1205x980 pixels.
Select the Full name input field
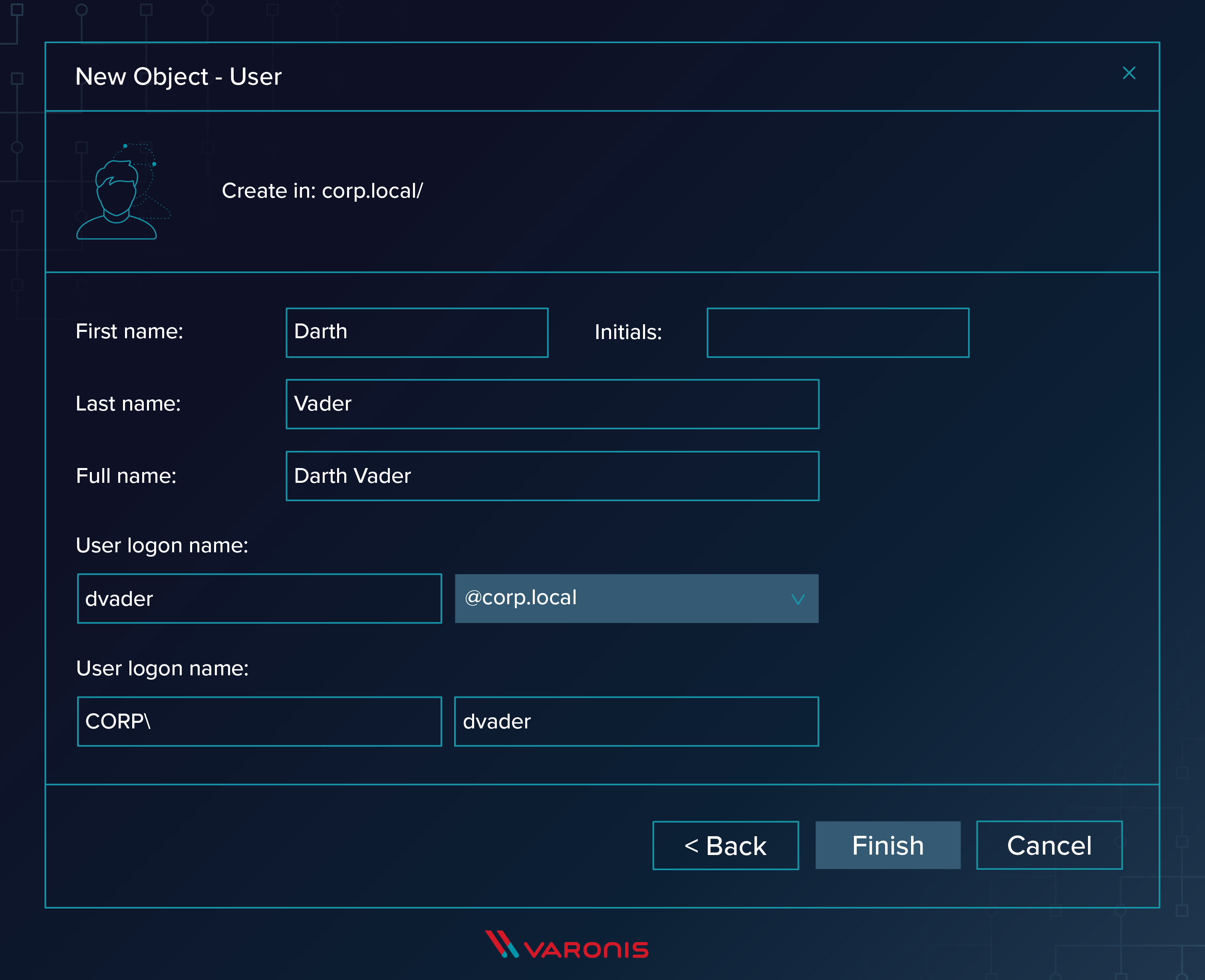coord(549,475)
